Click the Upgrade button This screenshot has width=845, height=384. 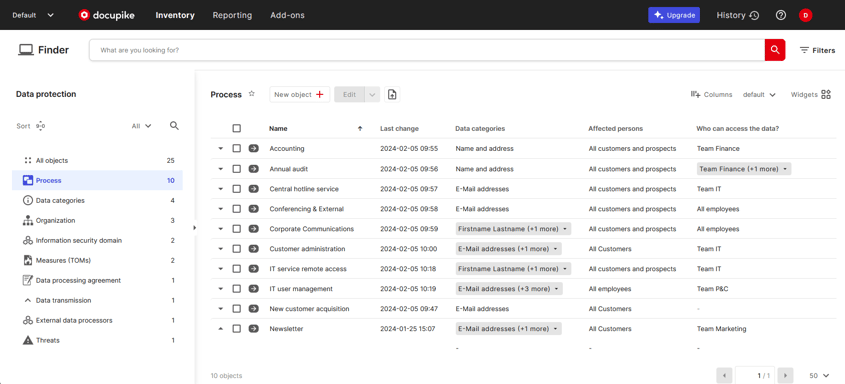(674, 15)
